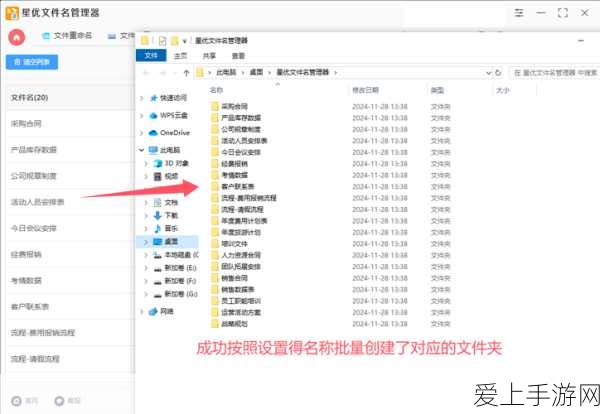
Task: Select 团队拓展安排 folder name in Explorer
Action: tap(241, 267)
